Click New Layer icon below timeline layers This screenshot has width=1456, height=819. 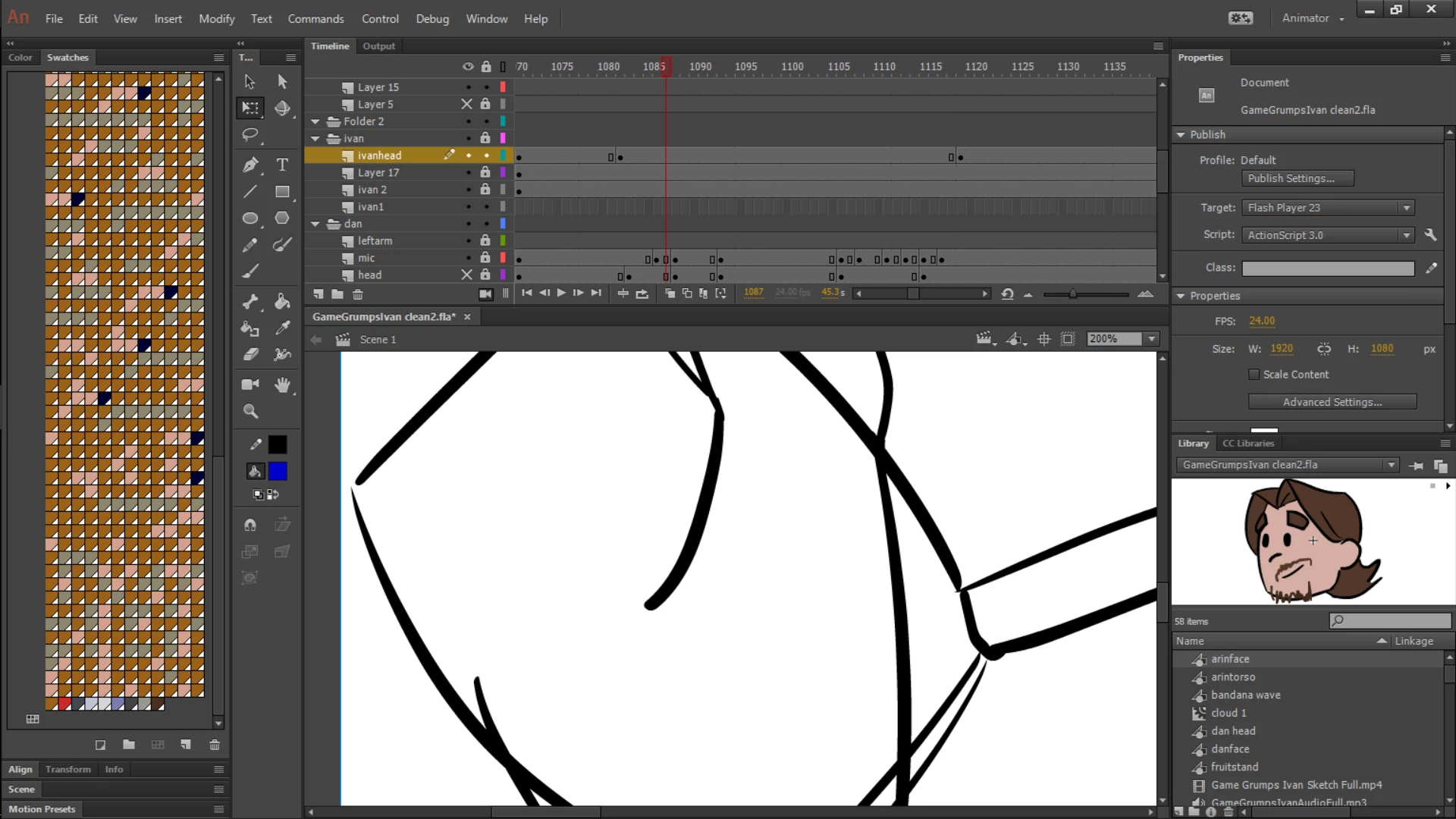coord(318,294)
